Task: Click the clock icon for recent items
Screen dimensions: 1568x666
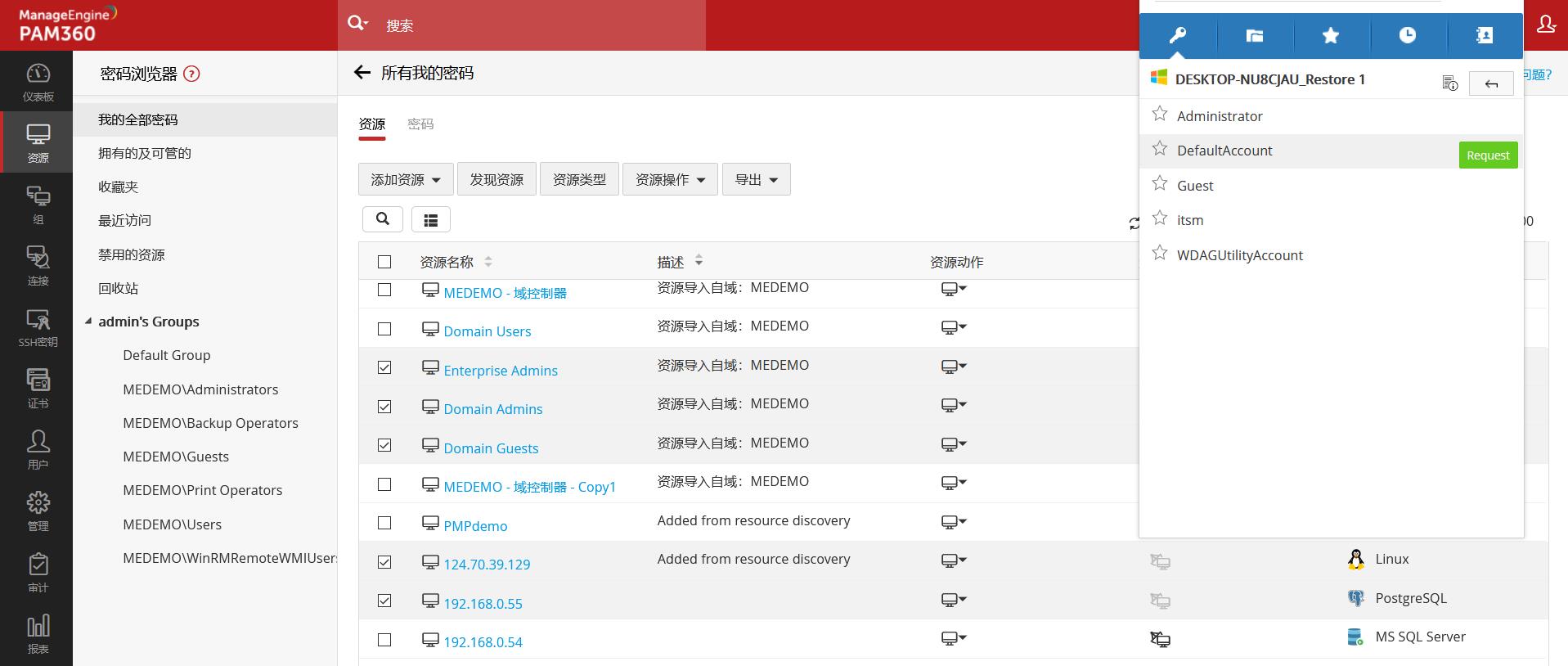Action: pos(1407,35)
